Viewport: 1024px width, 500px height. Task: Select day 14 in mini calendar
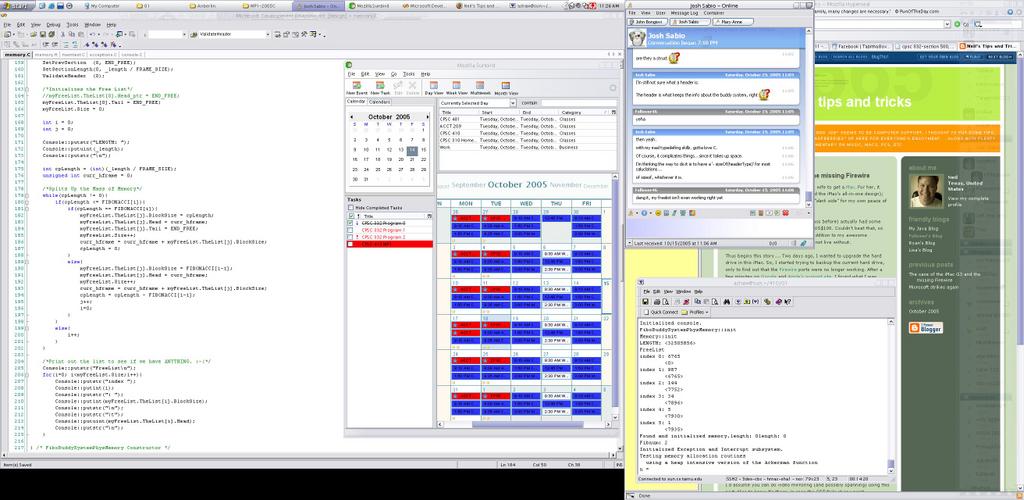pyautogui.click(x=412, y=150)
